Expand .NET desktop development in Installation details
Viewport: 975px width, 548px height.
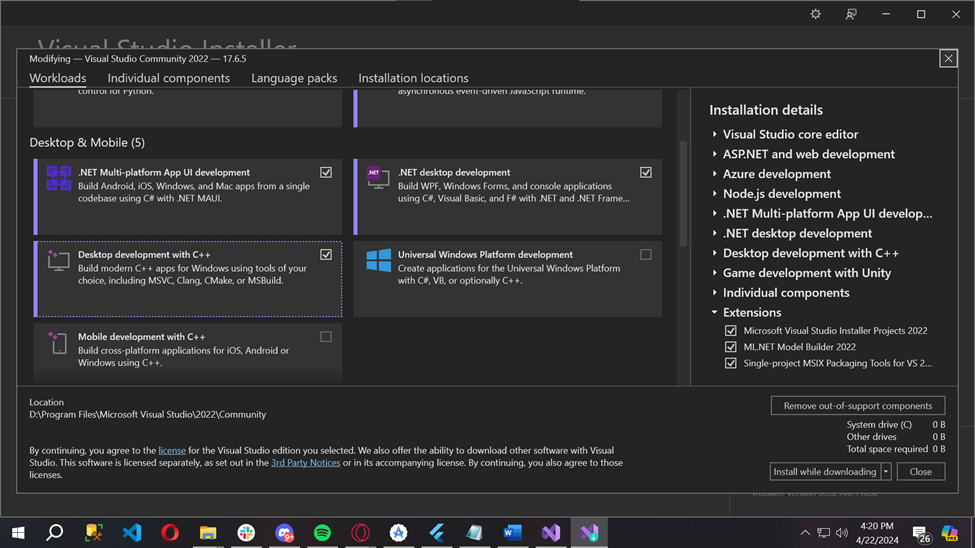714,233
